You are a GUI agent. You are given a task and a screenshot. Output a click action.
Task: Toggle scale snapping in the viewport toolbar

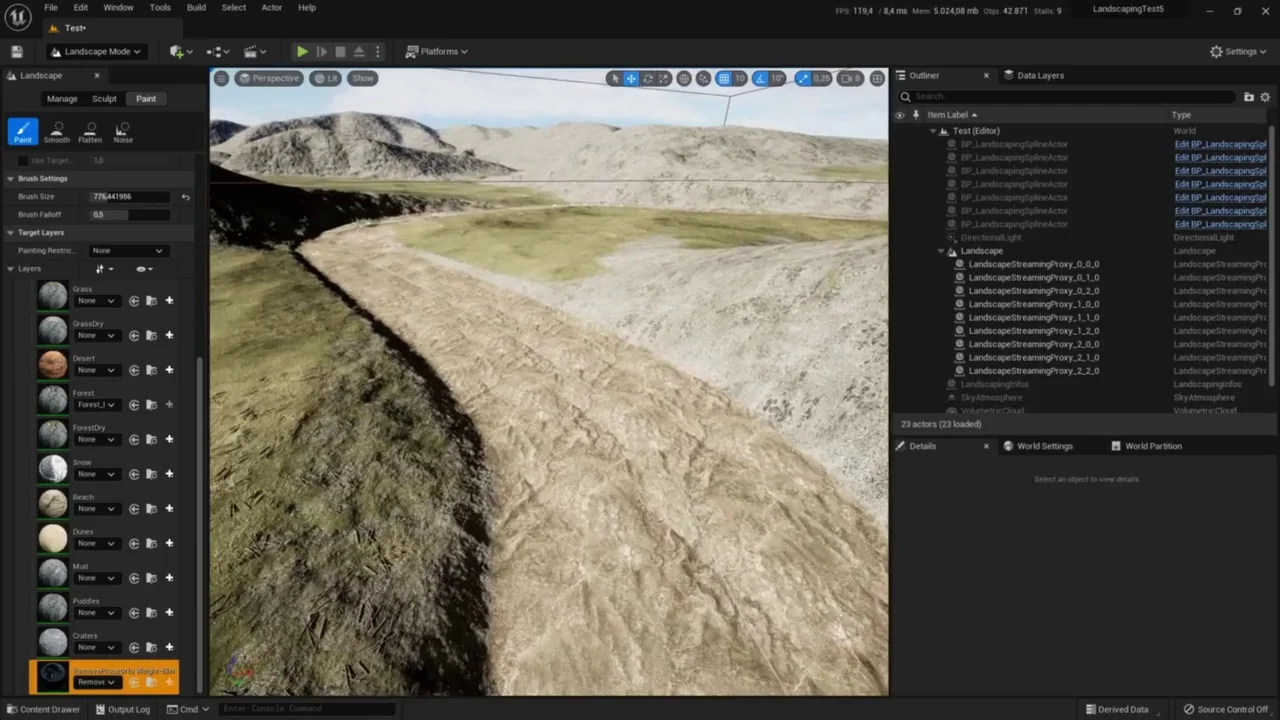pyautogui.click(x=803, y=78)
